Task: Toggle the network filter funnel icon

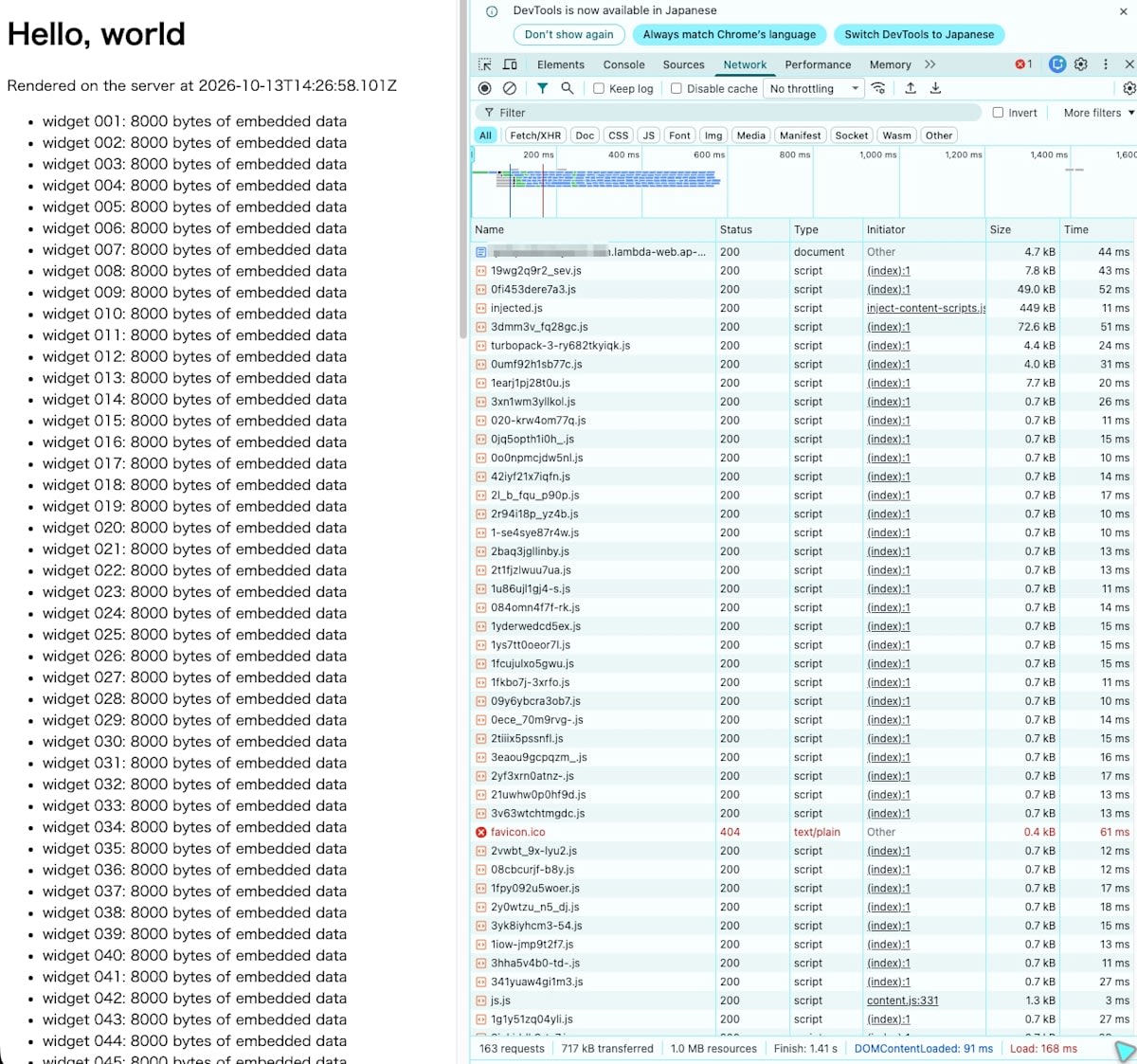Action: pos(542,88)
